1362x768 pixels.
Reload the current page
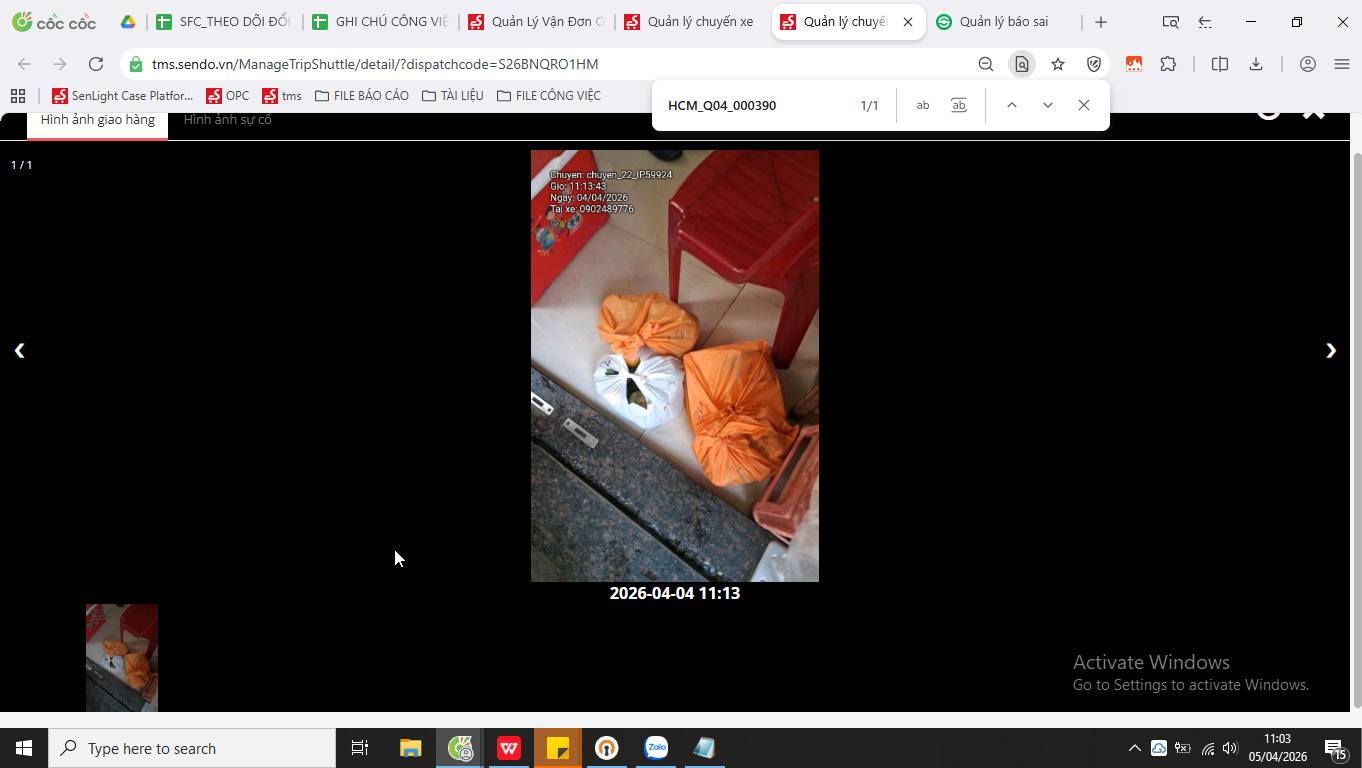[96, 64]
